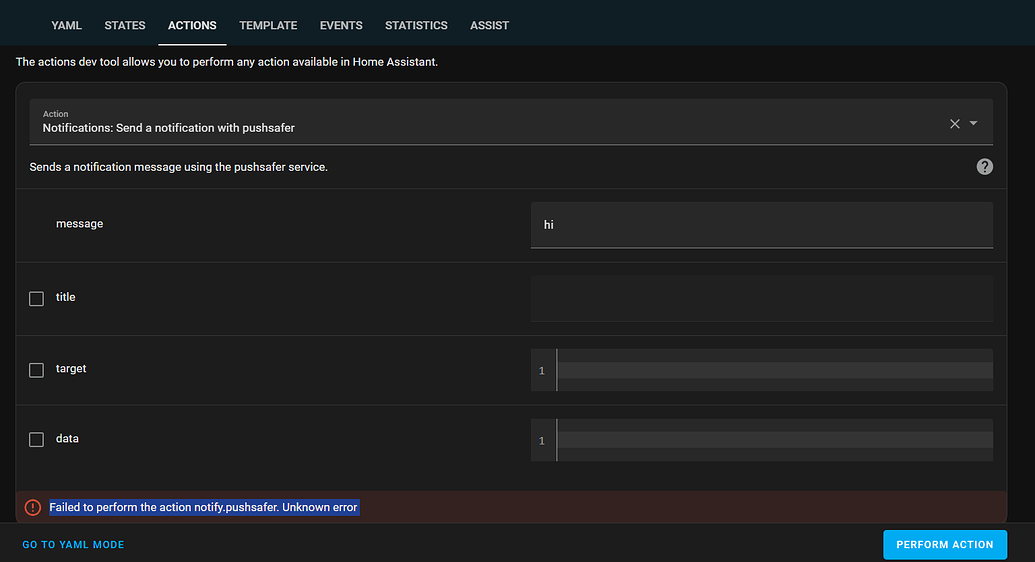Expand the Action dropdown arrow
Viewport: 1035px width, 562px height.
tap(974, 124)
